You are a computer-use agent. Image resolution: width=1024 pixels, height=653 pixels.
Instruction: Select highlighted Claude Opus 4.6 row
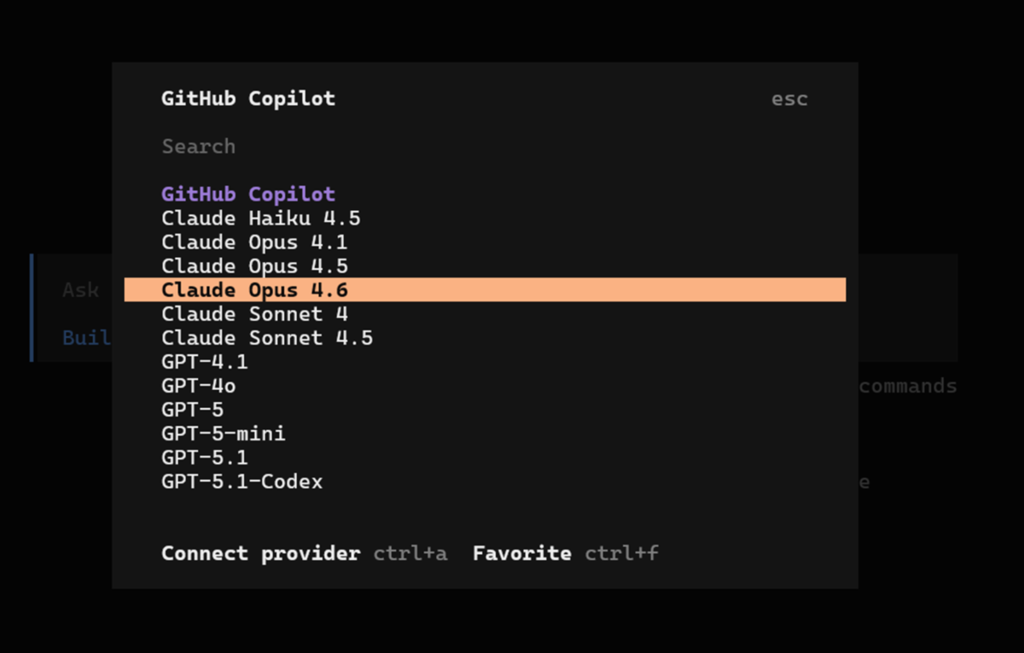click(x=485, y=290)
